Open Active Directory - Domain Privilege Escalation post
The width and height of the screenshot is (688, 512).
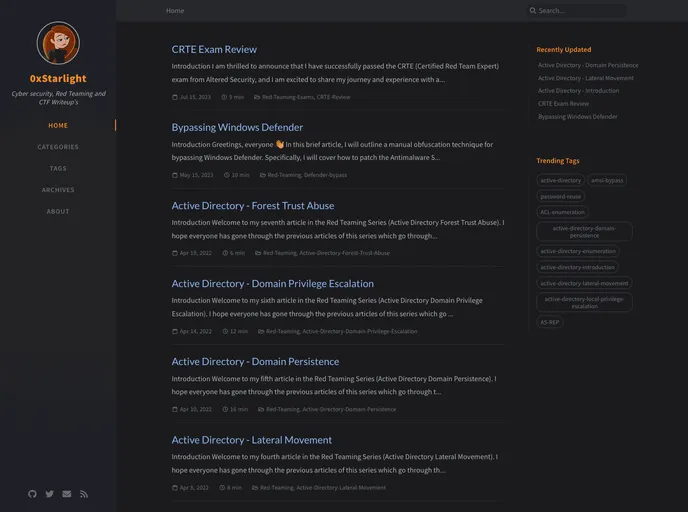273,284
